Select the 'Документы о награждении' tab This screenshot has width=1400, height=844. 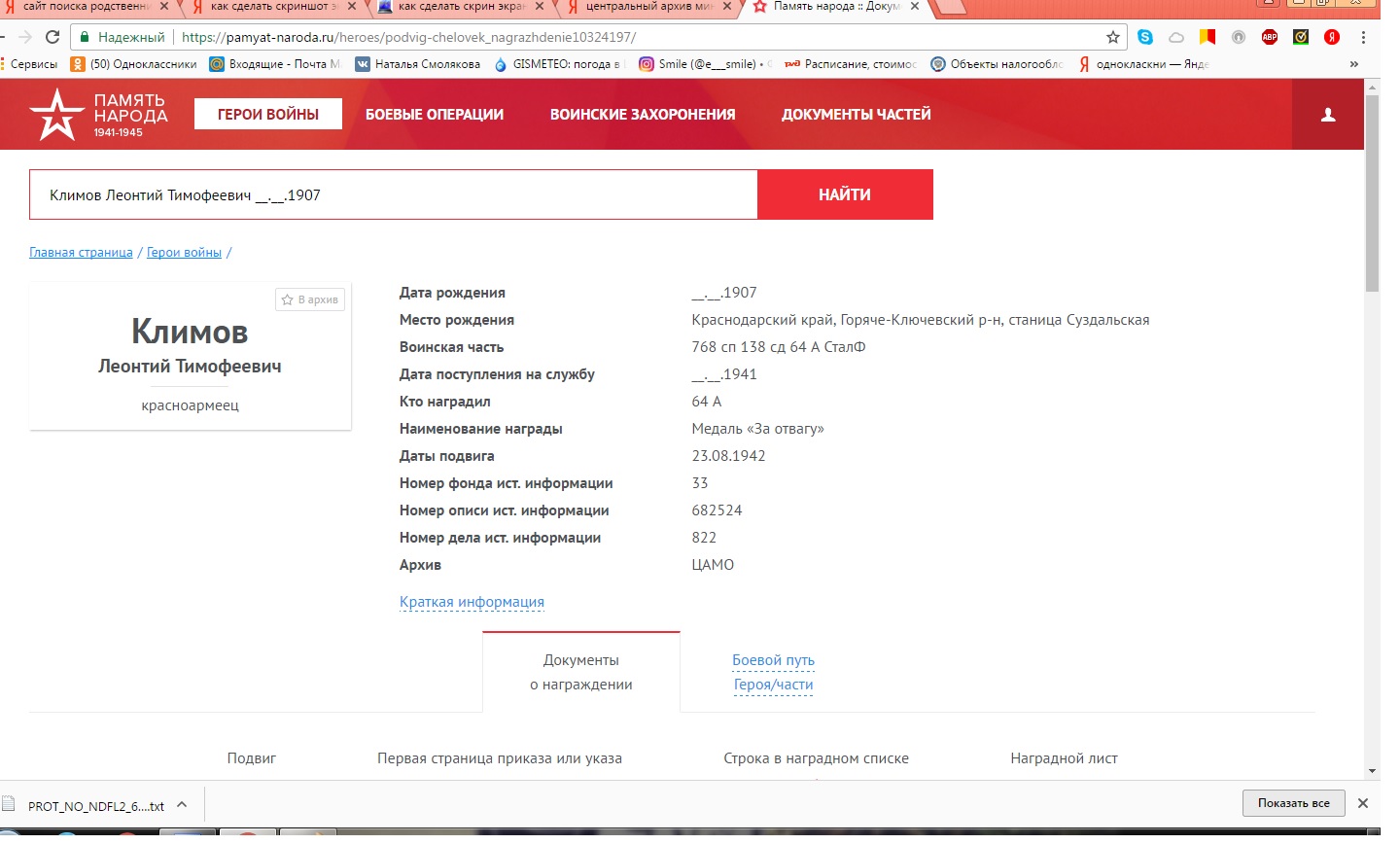[580, 672]
